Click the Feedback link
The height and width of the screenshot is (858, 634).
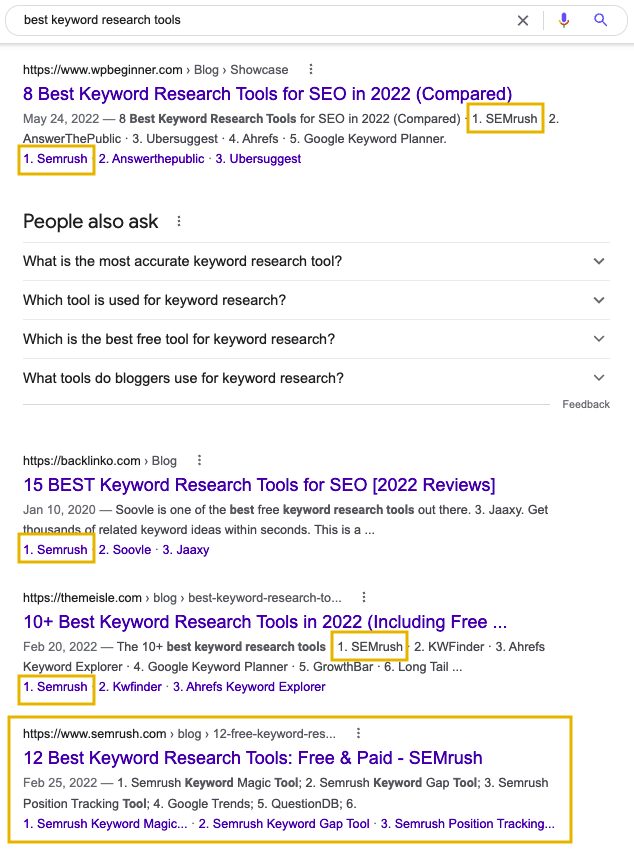coord(586,404)
